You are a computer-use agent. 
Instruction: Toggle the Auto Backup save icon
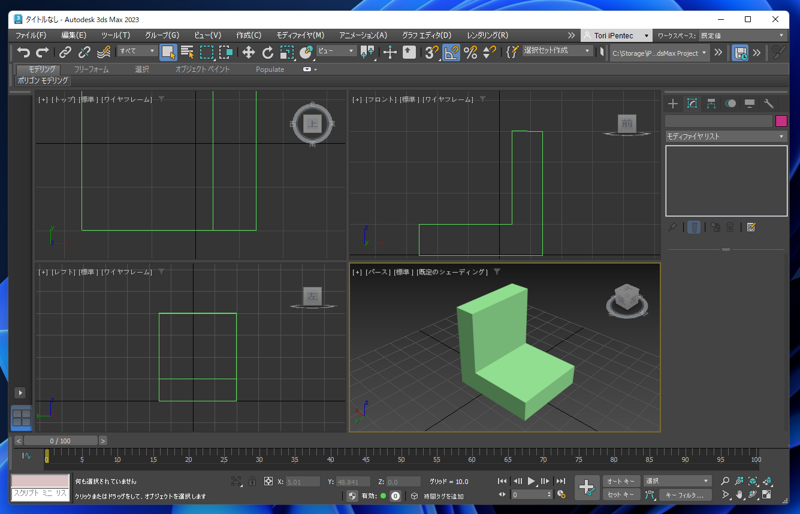click(x=740, y=52)
